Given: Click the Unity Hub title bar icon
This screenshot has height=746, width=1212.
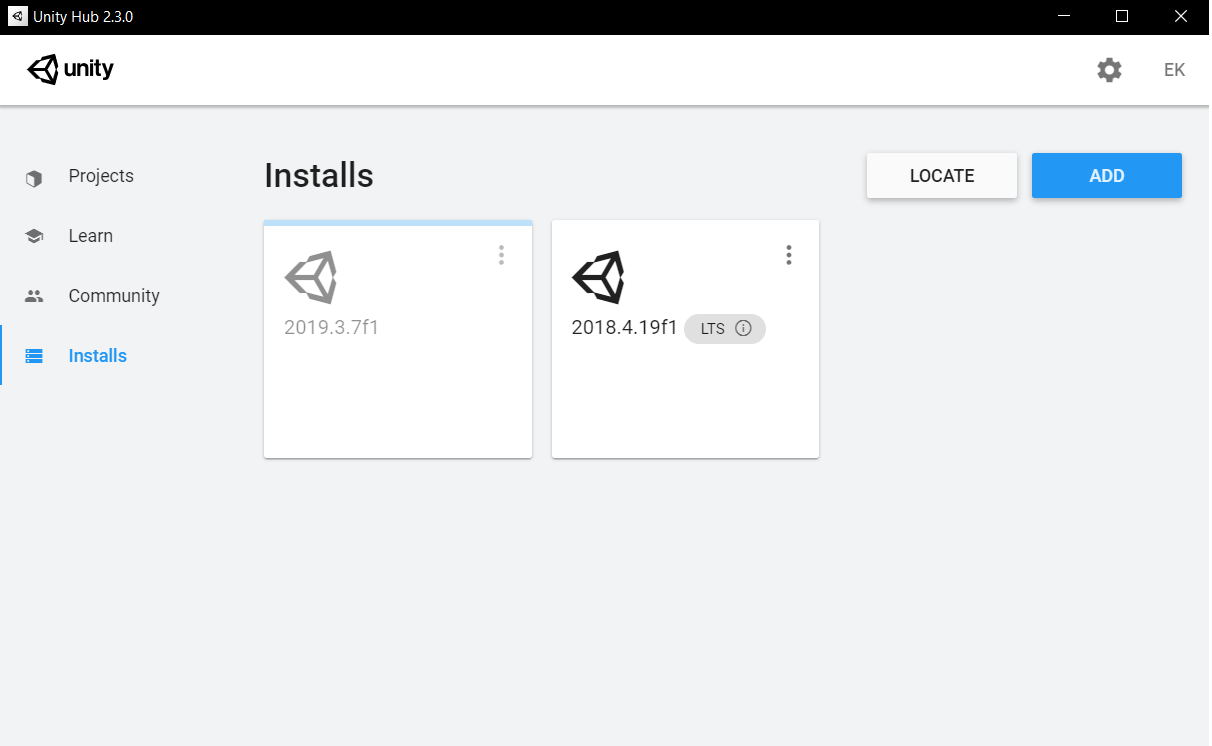Looking at the screenshot, I should (17, 16).
